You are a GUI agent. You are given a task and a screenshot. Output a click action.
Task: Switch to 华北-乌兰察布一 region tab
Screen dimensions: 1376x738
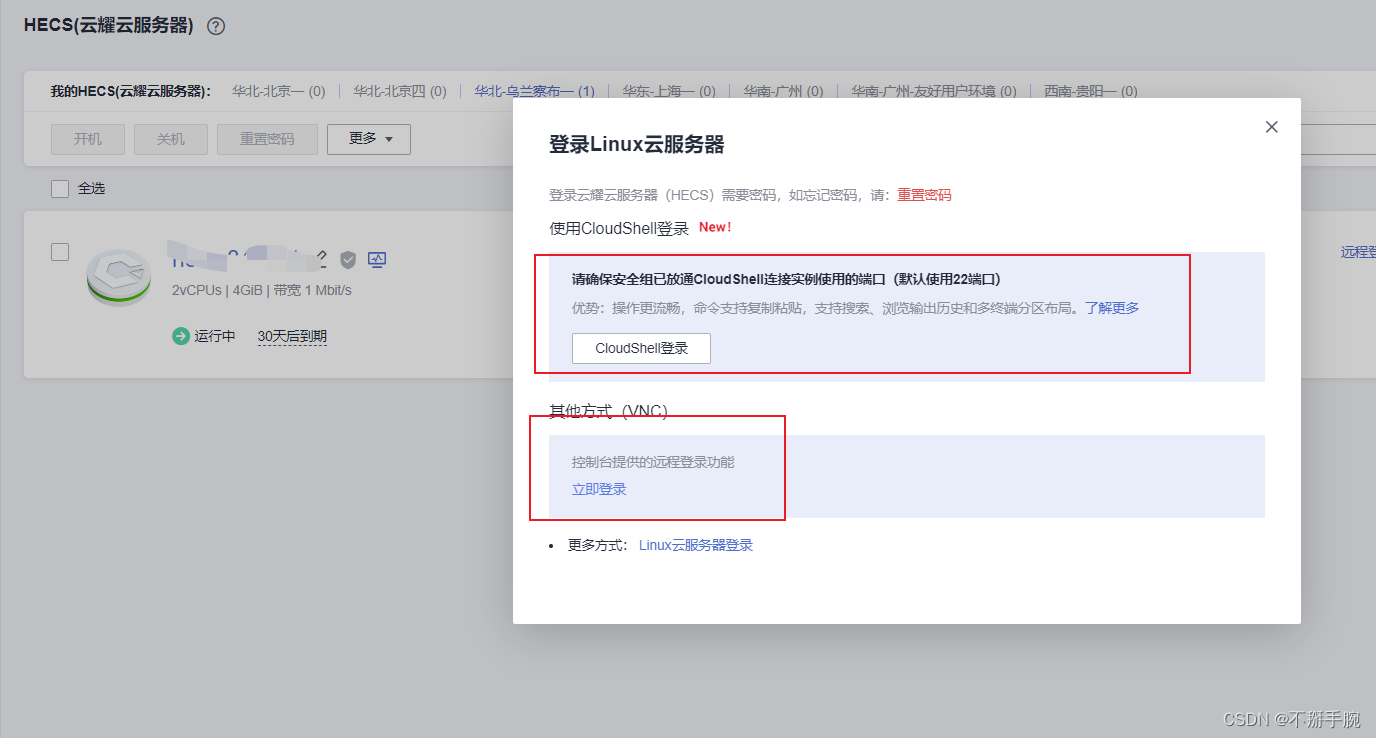pos(535,91)
